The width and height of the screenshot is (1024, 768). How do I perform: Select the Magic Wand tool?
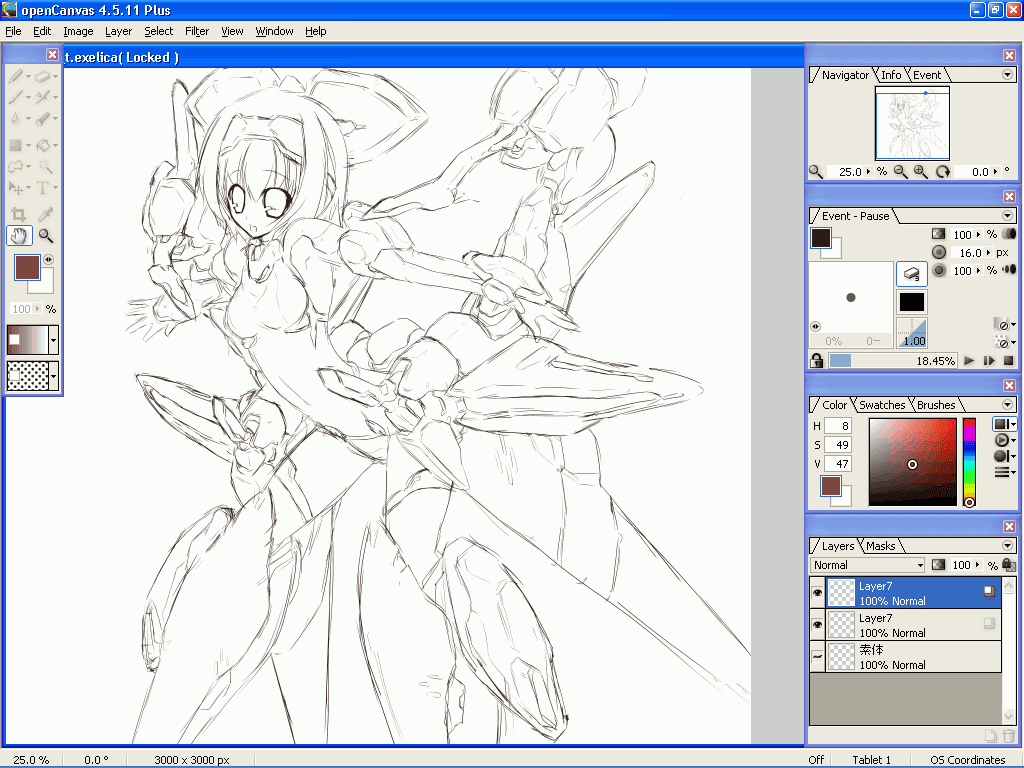(45, 167)
